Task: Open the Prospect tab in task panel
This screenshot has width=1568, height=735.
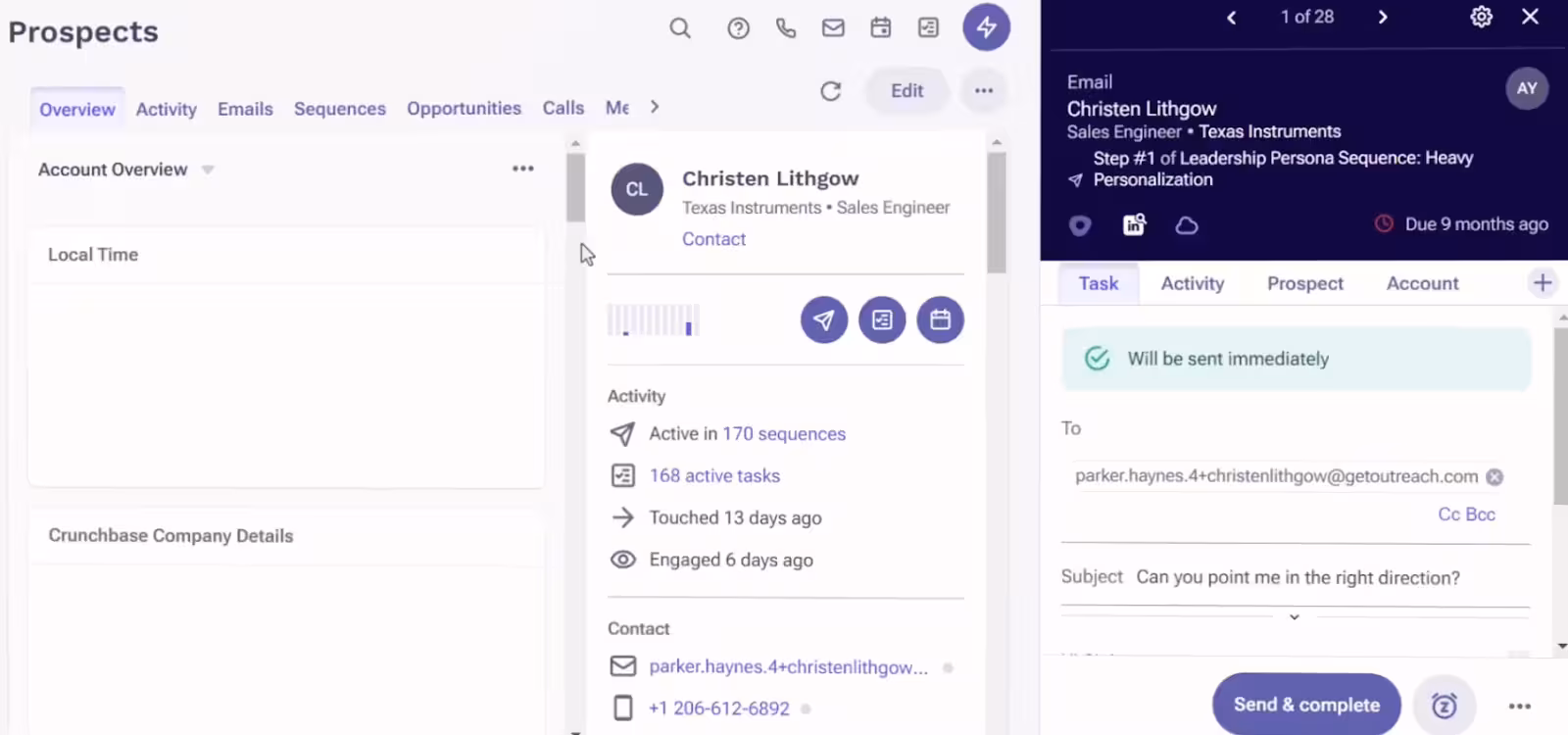Action: (1304, 283)
